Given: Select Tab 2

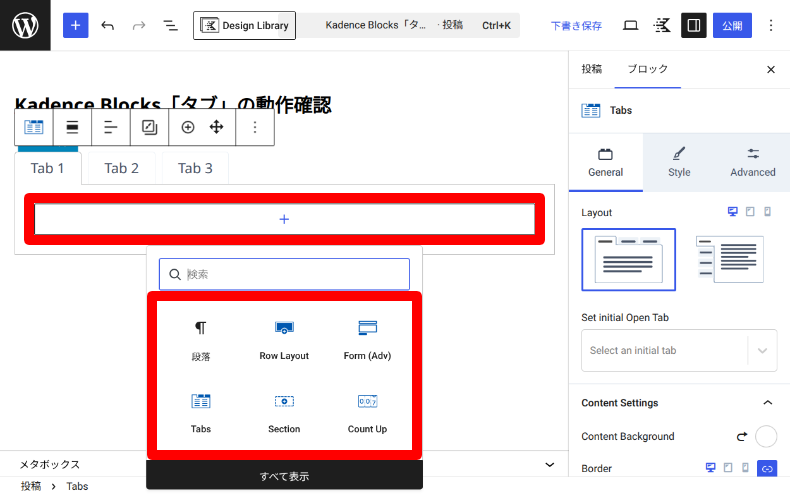Looking at the screenshot, I should click(121, 168).
